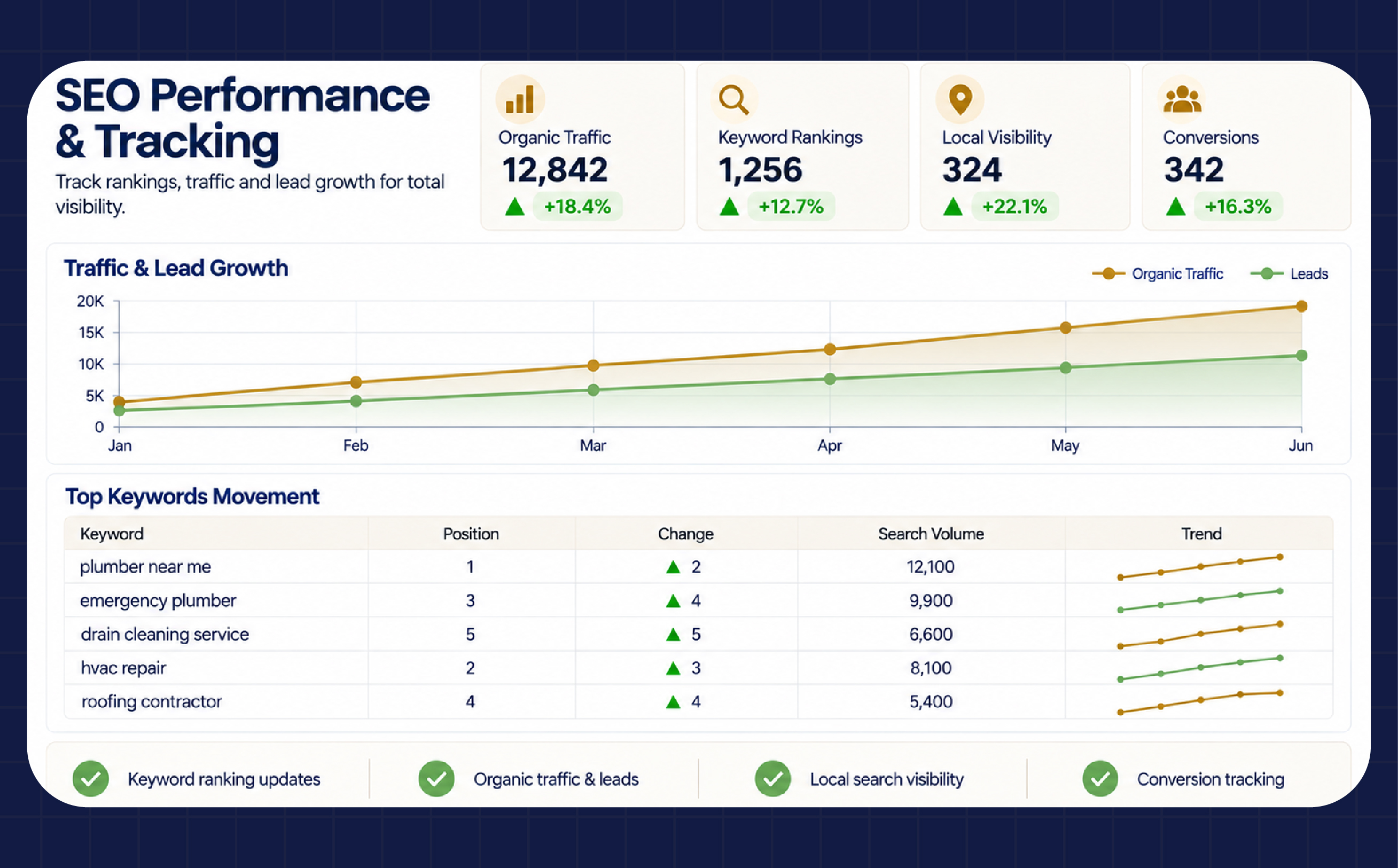Click the Apr organic traffic data point
Image resolution: width=1398 pixels, height=868 pixels.
830,349
